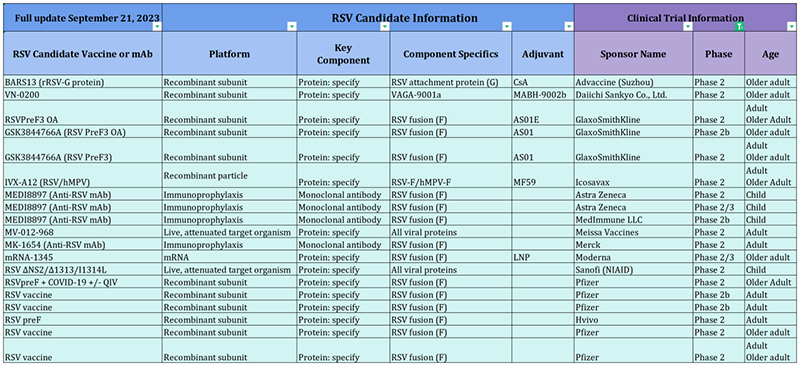Image resolution: width=800 pixels, height=366 pixels.
Task: Select the Moderna sponsor cell
Action: (633, 257)
